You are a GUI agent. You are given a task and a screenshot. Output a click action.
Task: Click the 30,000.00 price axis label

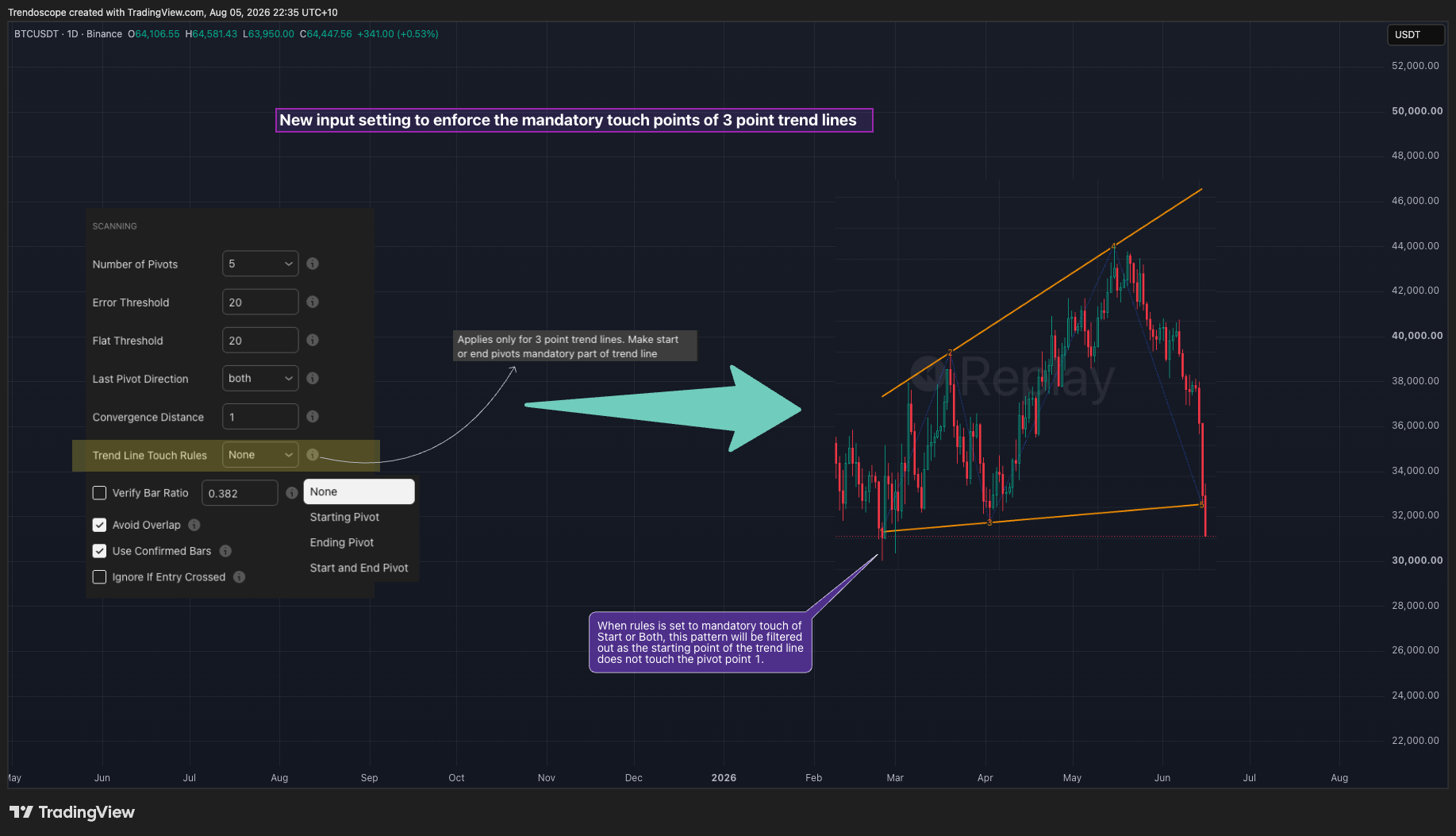(x=1417, y=561)
